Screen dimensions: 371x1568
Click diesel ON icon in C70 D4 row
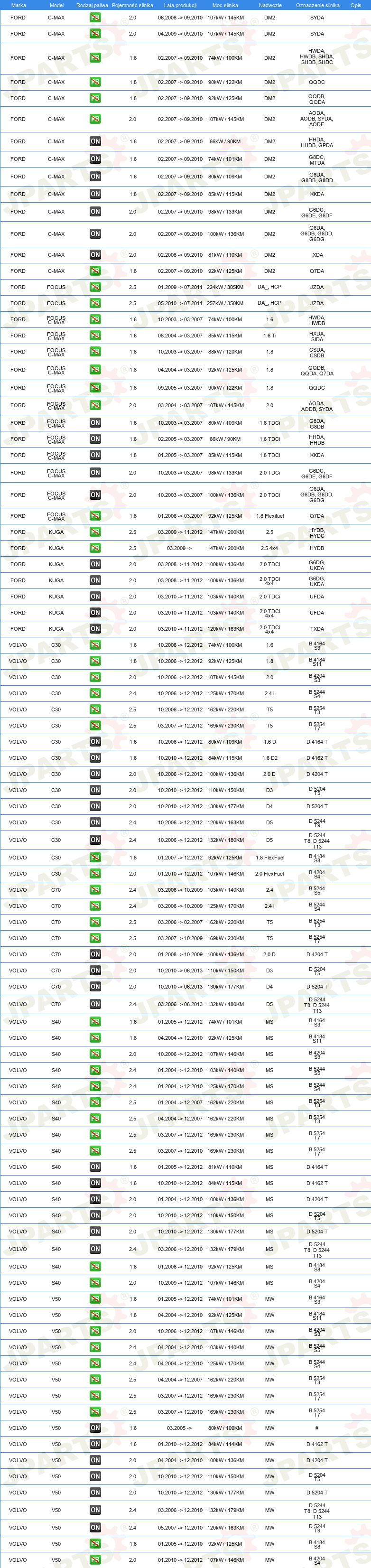click(x=95, y=987)
